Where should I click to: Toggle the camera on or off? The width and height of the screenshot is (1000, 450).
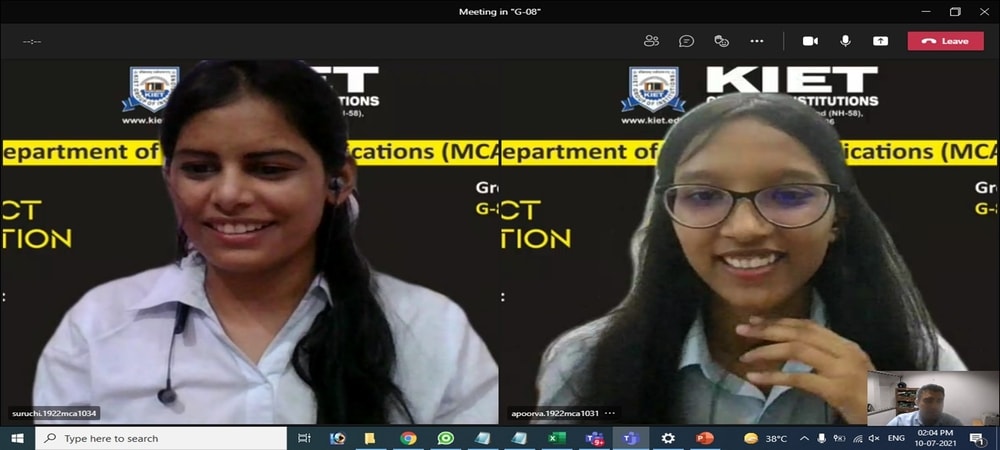pos(810,41)
